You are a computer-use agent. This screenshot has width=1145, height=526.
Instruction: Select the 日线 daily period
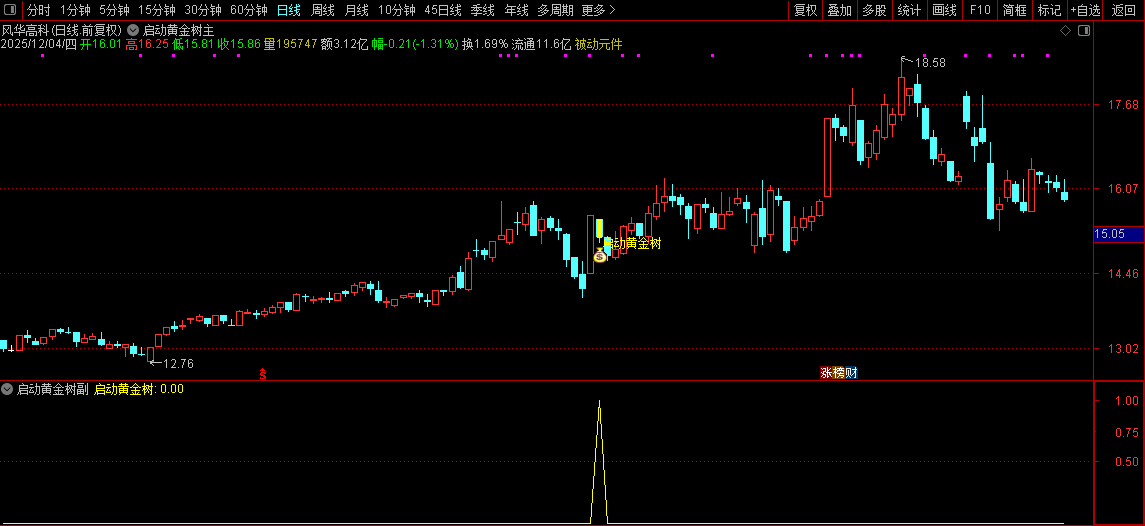coord(288,10)
